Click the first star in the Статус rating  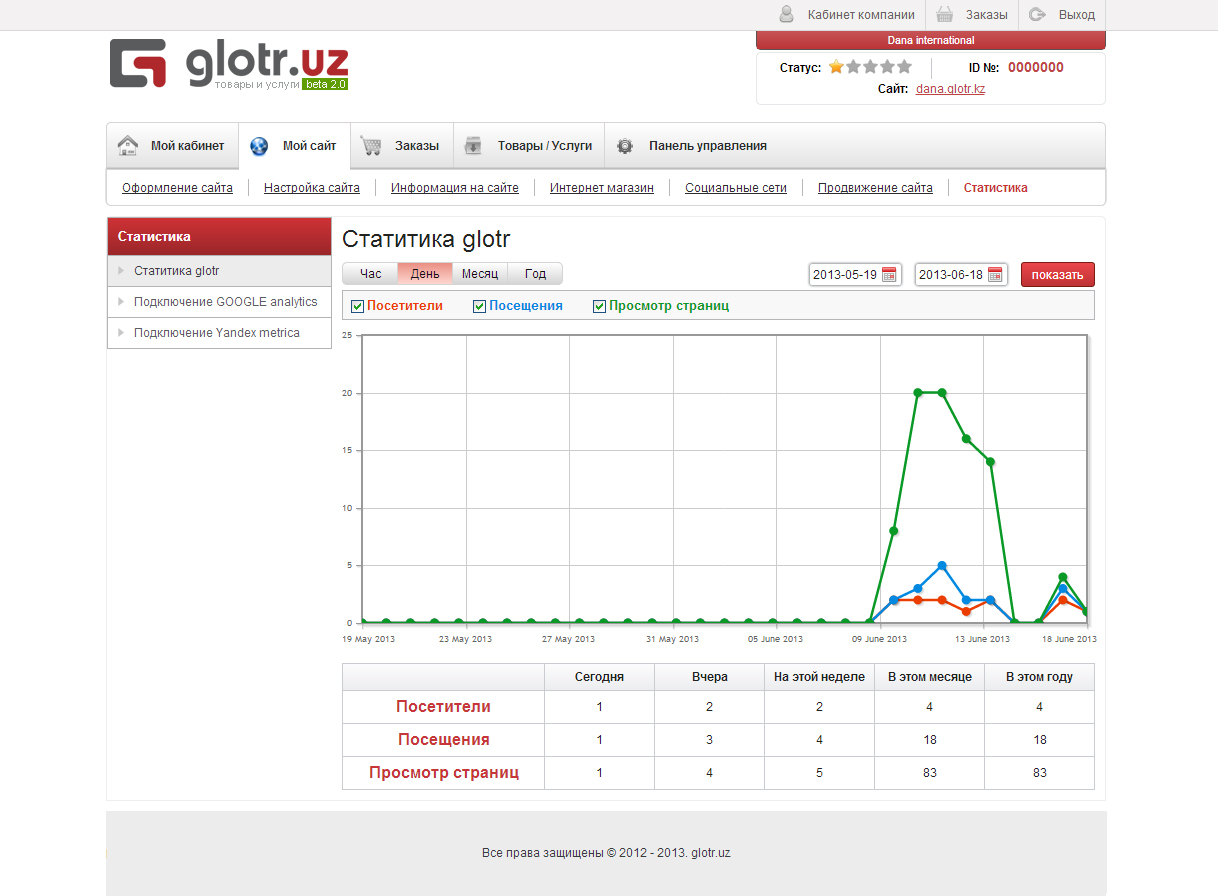[x=837, y=66]
